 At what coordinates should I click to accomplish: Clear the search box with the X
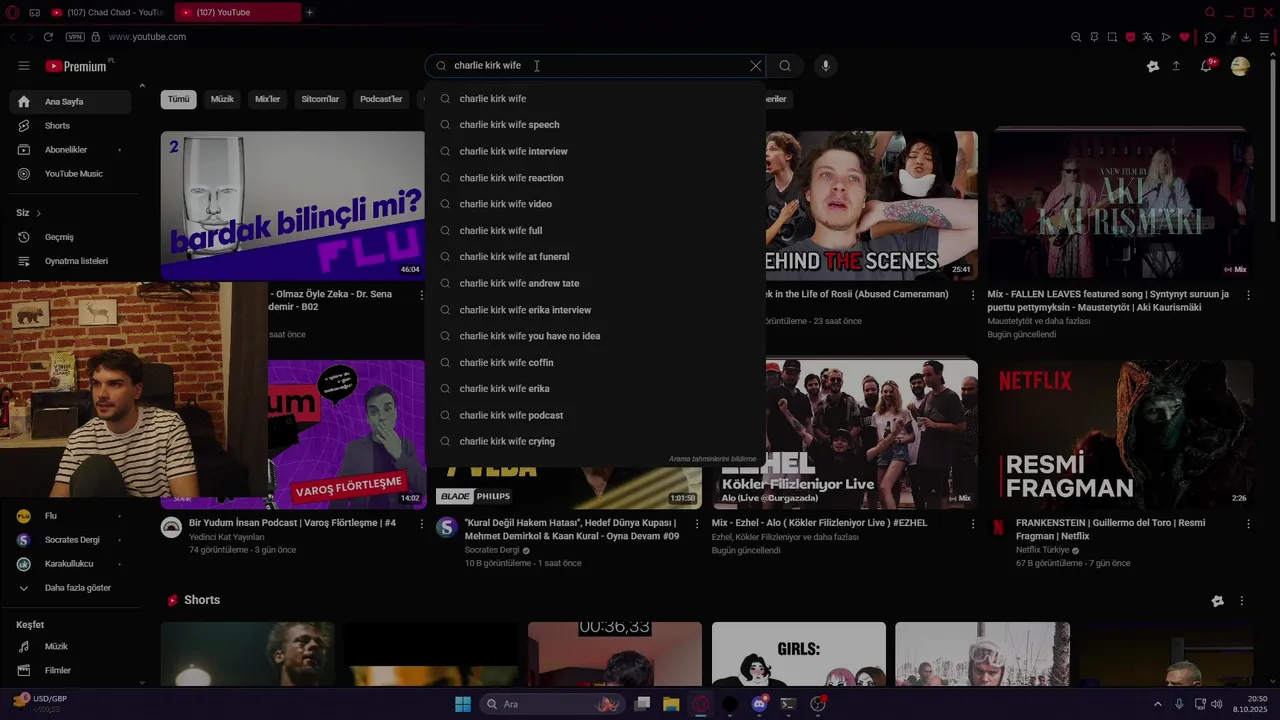coord(756,66)
